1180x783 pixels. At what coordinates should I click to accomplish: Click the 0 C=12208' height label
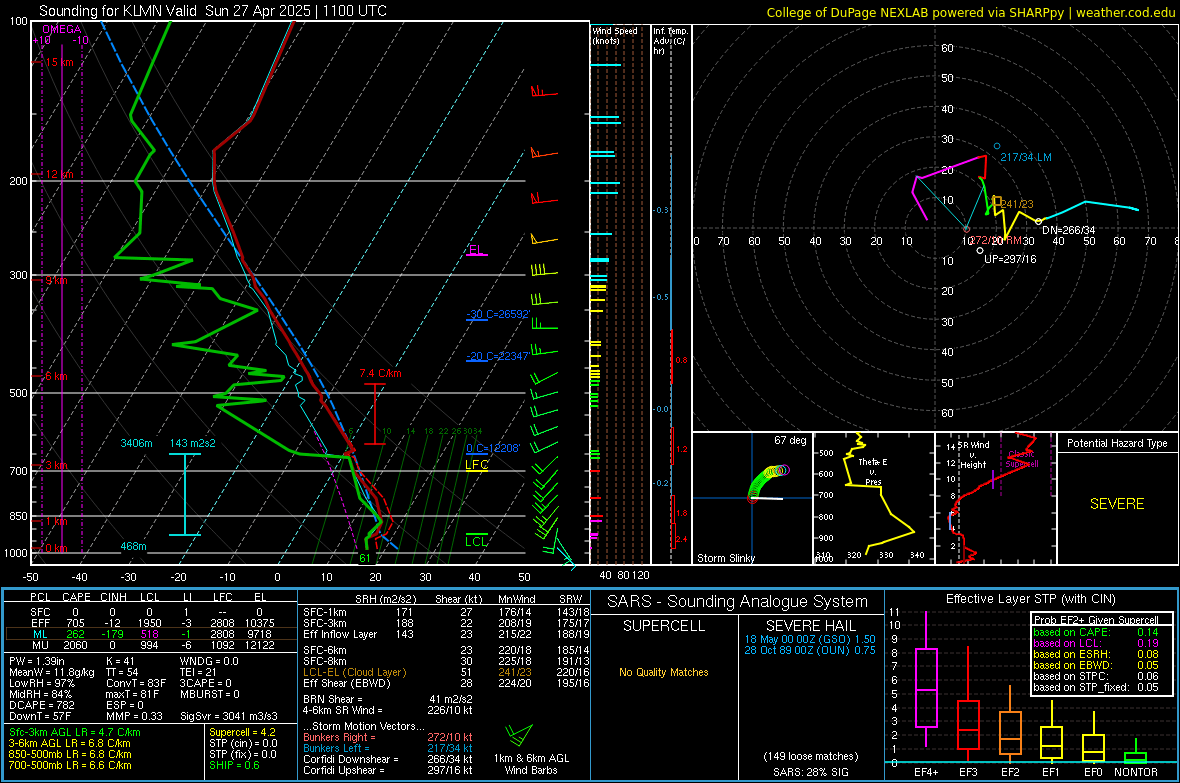pyautogui.click(x=493, y=448)
